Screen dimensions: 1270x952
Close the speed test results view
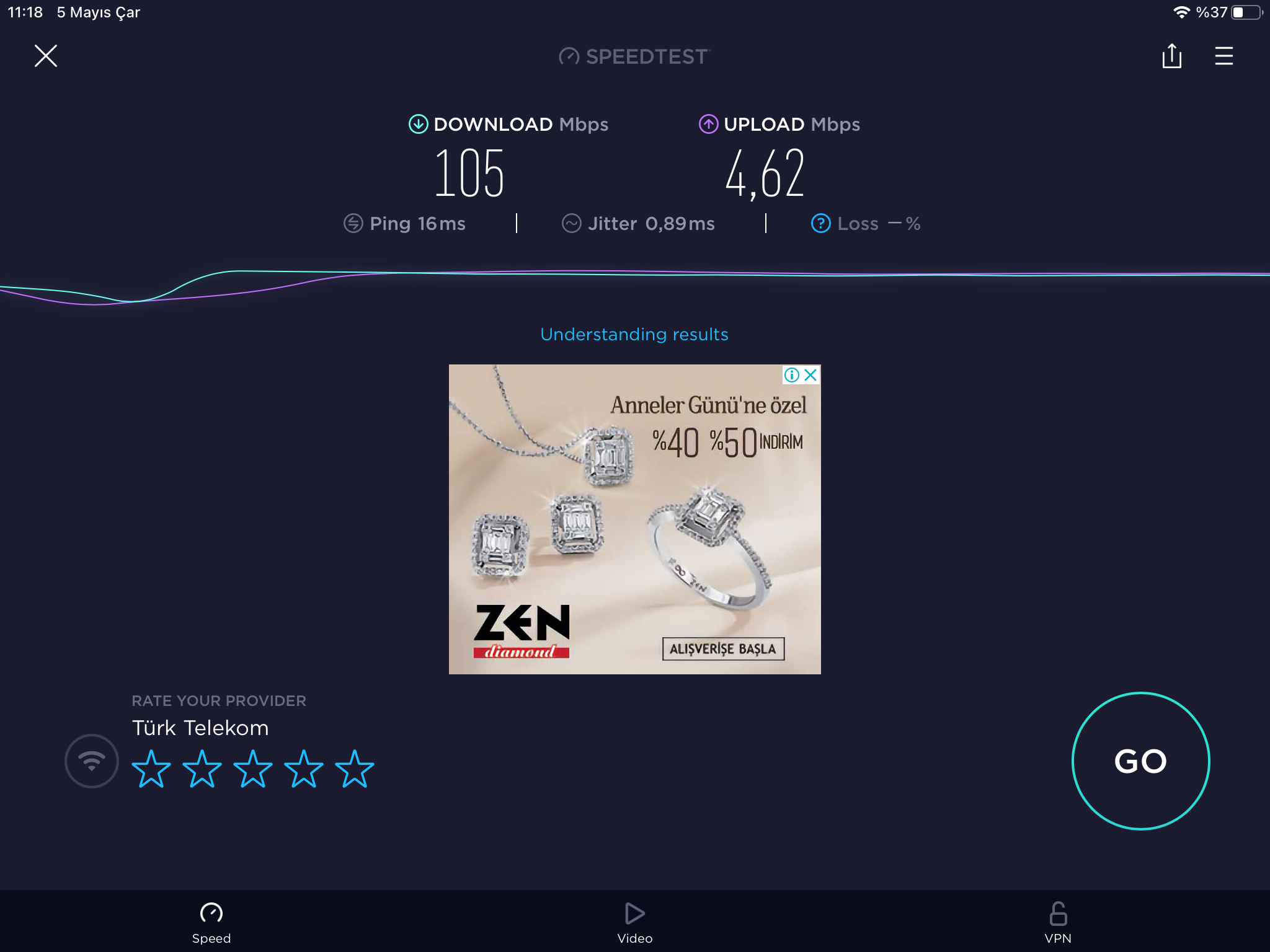click(46, 56)
